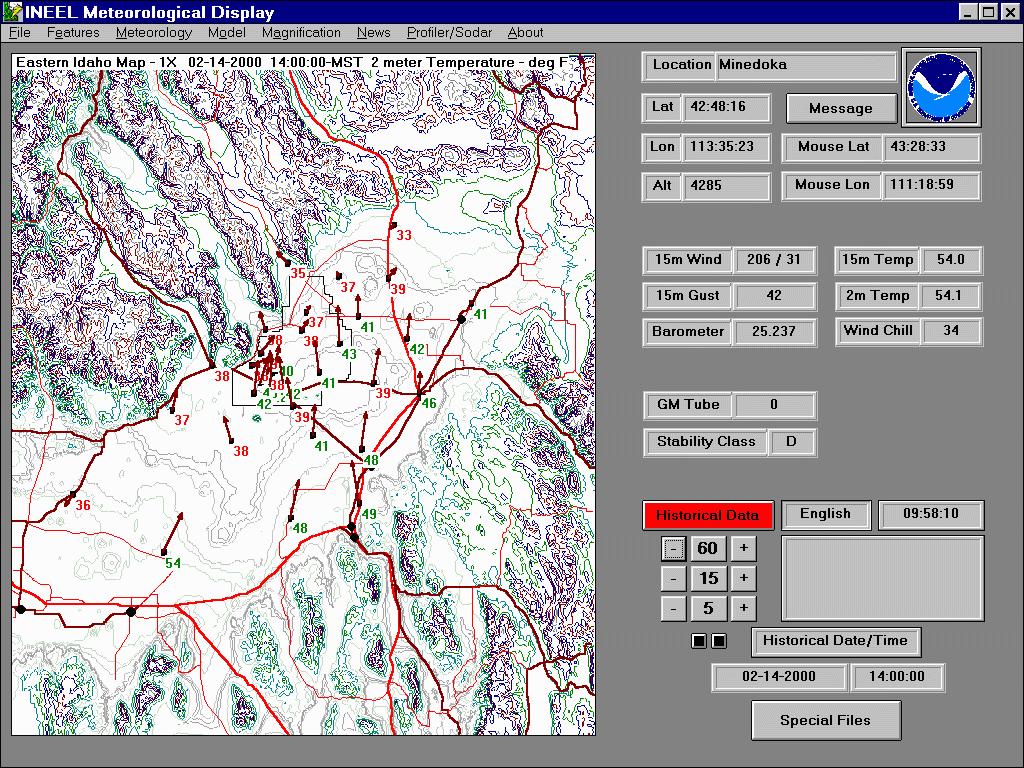Click the Lat value 42:48:16

[726, 108]
